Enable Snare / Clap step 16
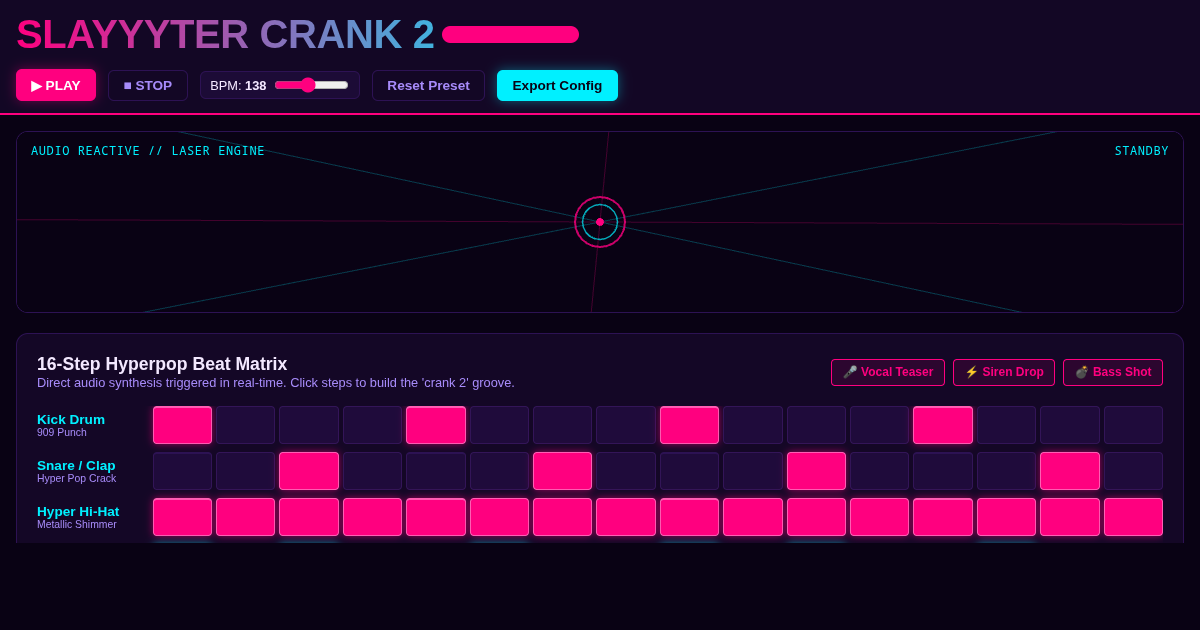The image size is (1200, 630). 1133,471
